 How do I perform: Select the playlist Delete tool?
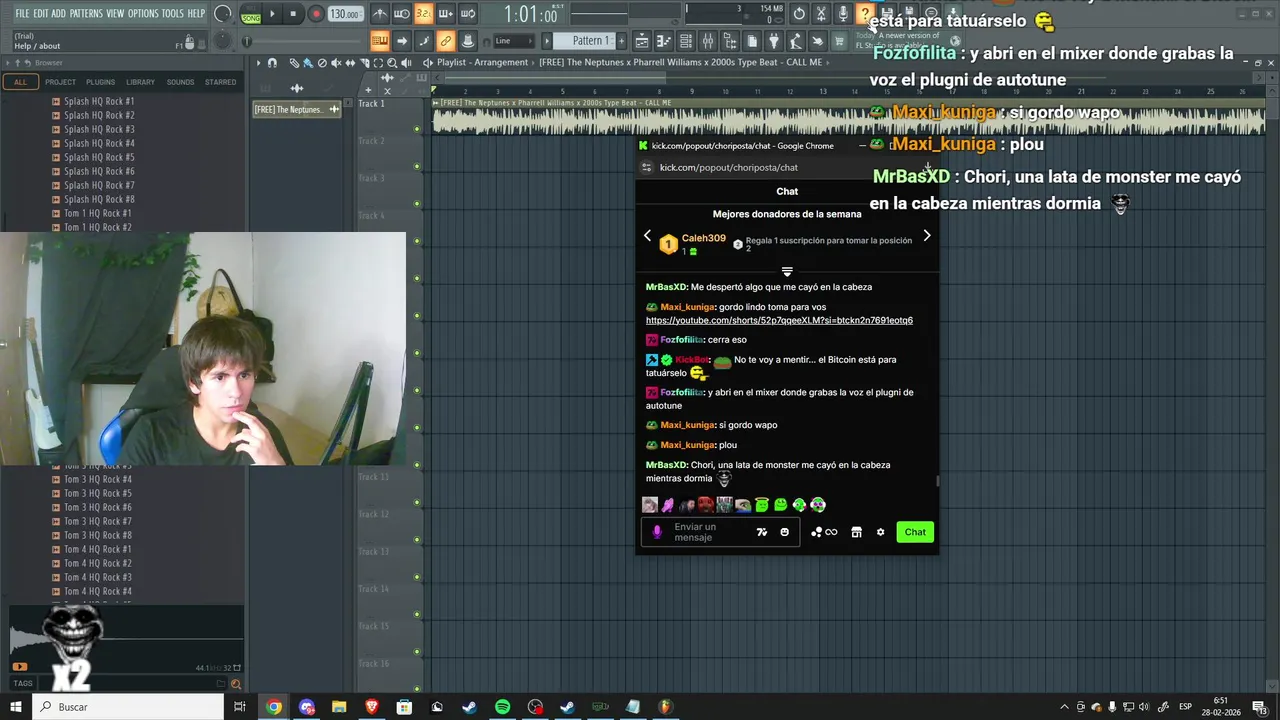coord(322,62)
